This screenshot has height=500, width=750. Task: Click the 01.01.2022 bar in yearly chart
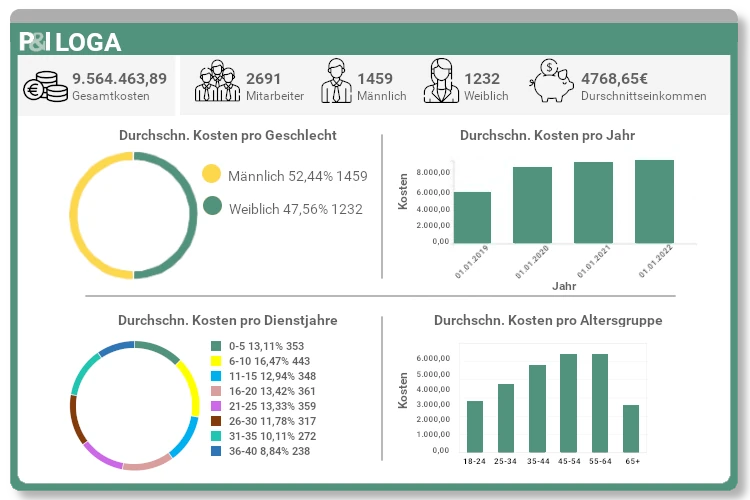[x=654, y=202]
